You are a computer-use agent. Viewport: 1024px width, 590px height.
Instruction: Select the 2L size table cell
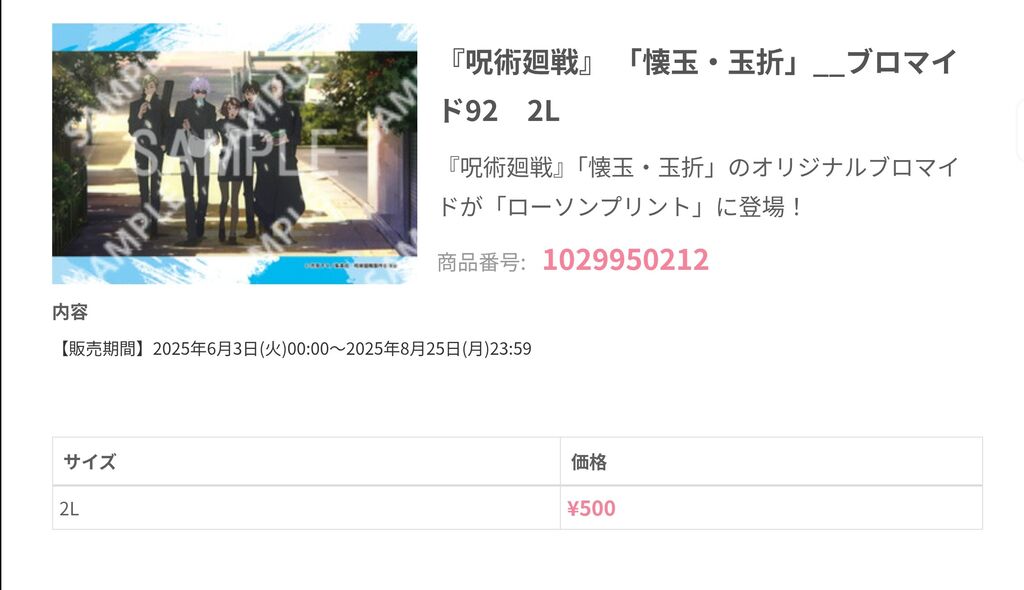pos(306,508)
